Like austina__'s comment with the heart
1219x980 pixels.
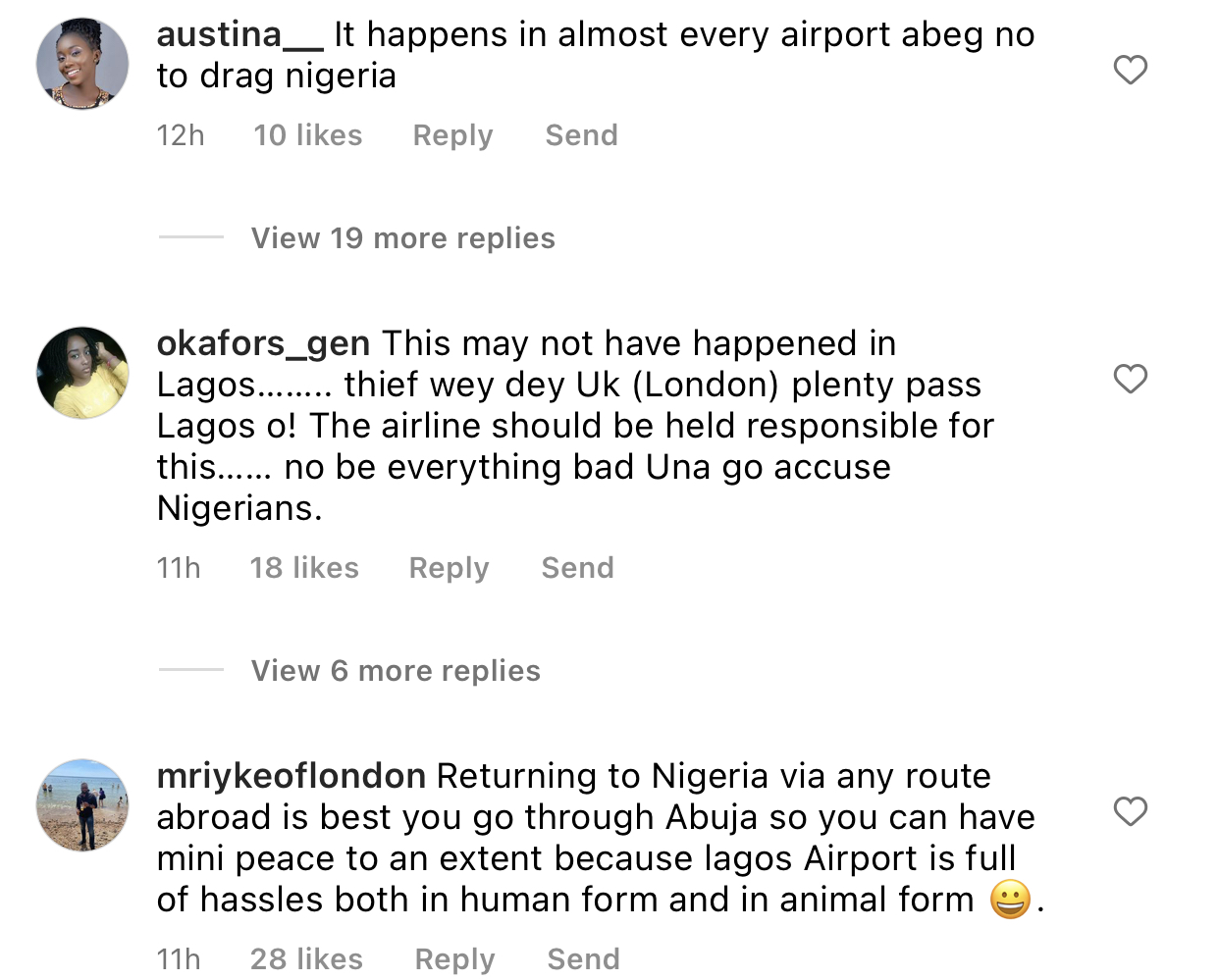[1130, 70]
